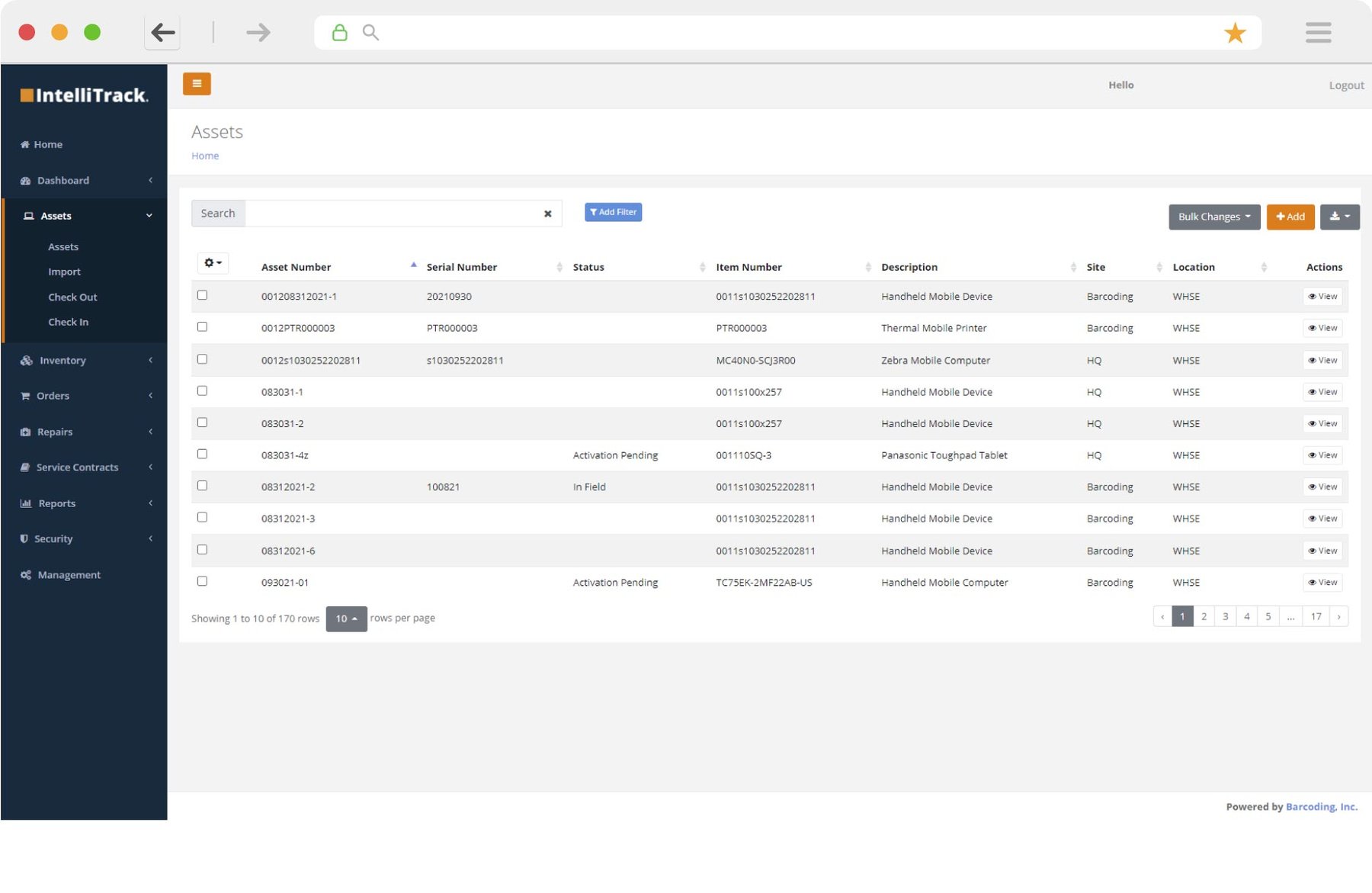
Task: Expand the column settings gear dropdown
Action: point(213,263)
